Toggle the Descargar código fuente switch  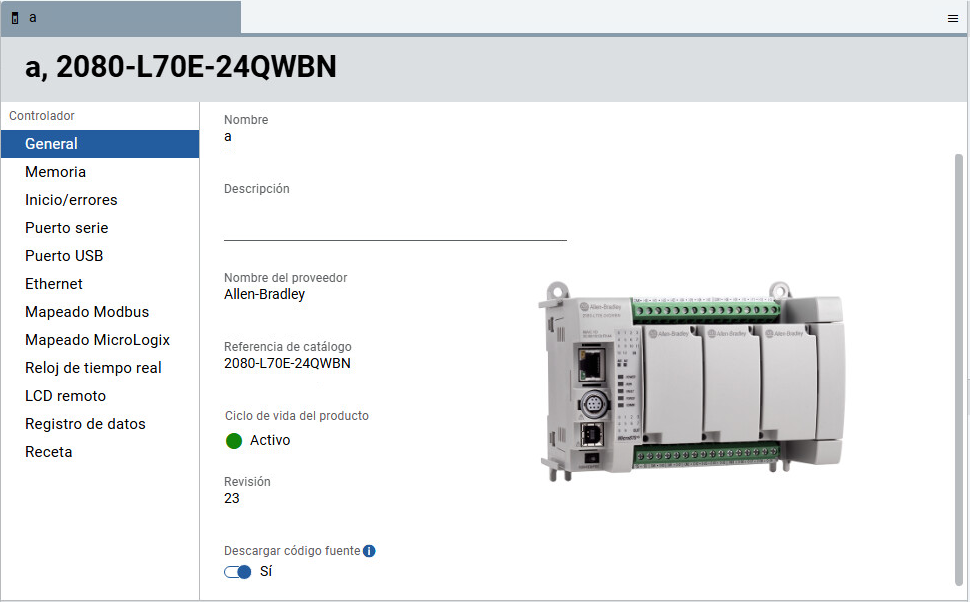click(238, 572)
